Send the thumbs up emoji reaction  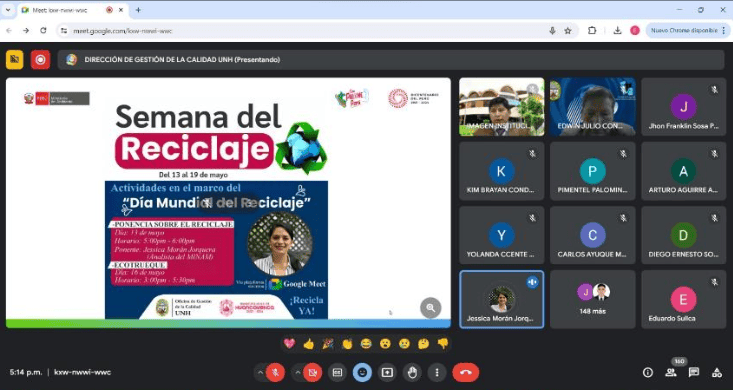309,344
